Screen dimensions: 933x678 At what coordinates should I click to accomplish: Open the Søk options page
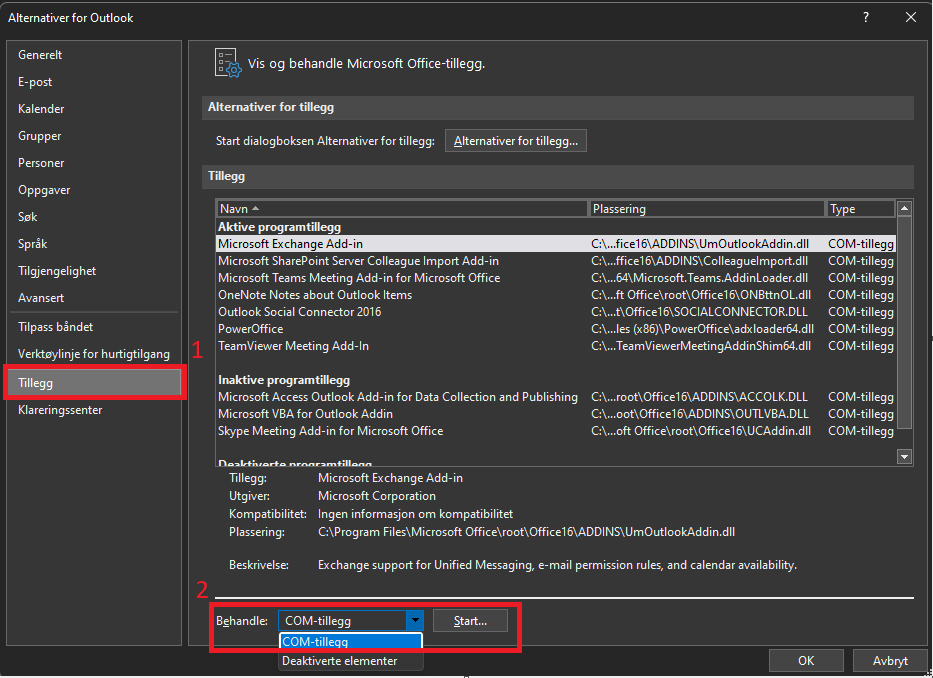click(x=94, y=217)
